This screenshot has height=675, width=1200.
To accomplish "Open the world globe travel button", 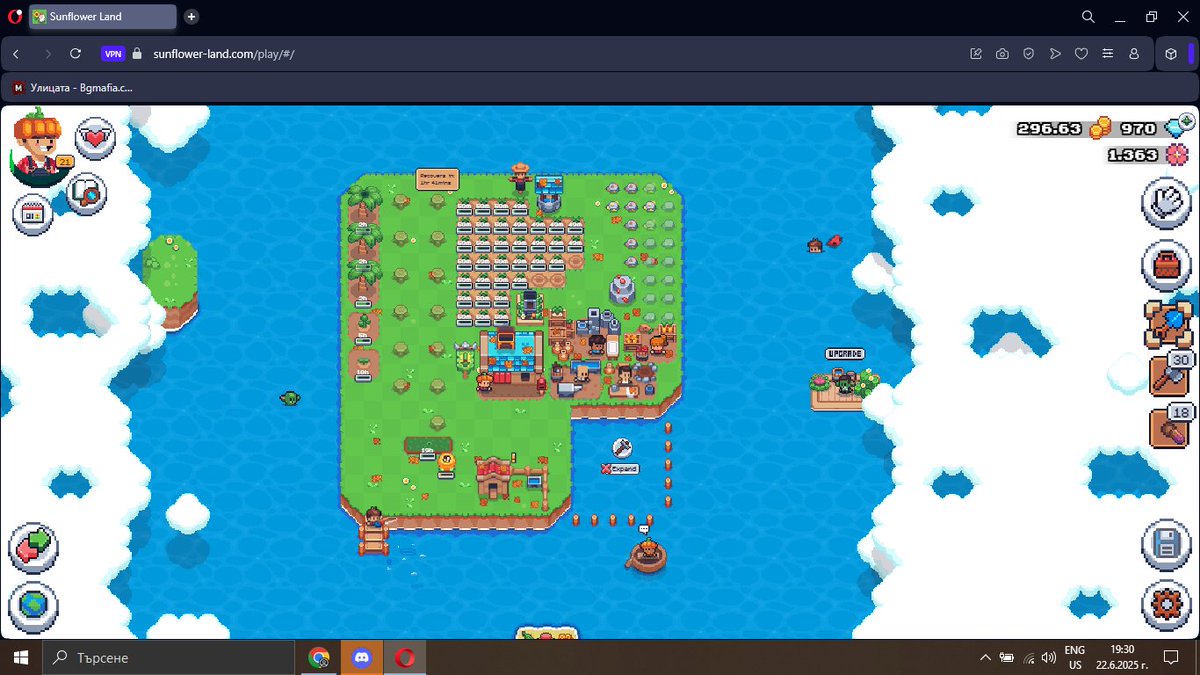I will coord(33,606).
